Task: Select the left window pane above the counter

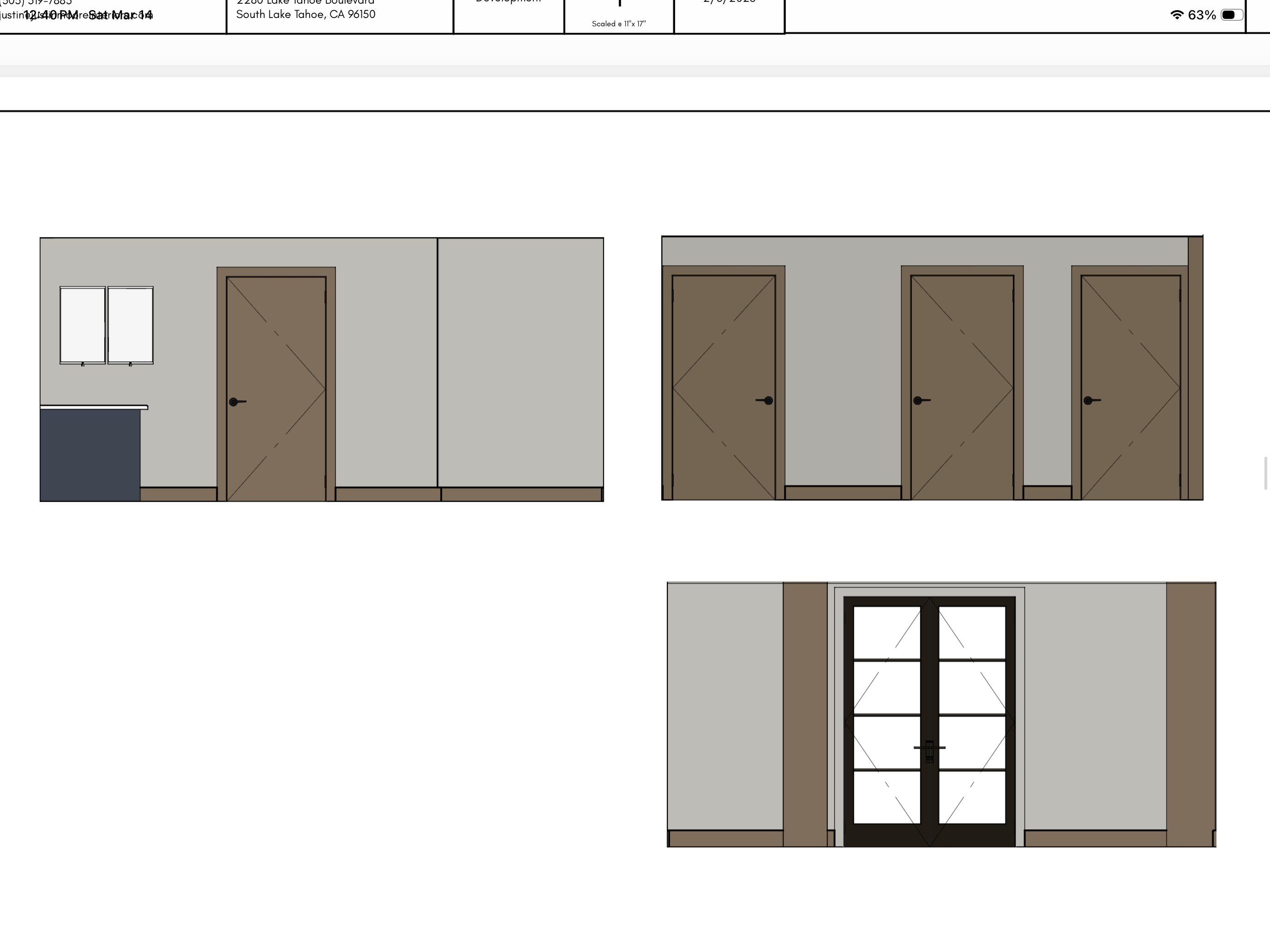Action: [83, 325]
